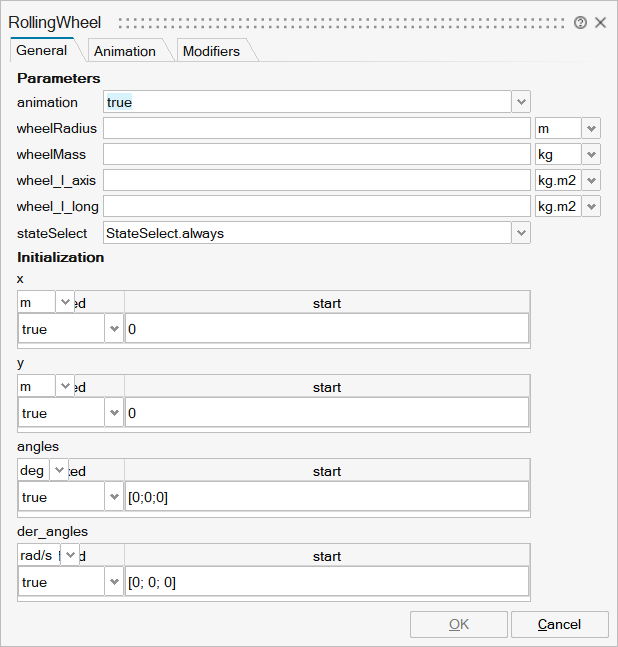Click the y start value field

pos(326,413)
